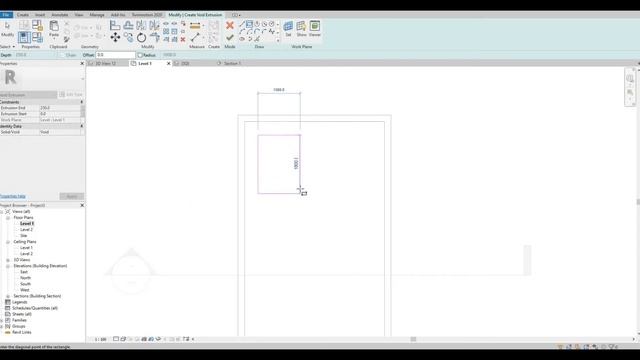Open the Insert ribbon tab

[40, 15]
